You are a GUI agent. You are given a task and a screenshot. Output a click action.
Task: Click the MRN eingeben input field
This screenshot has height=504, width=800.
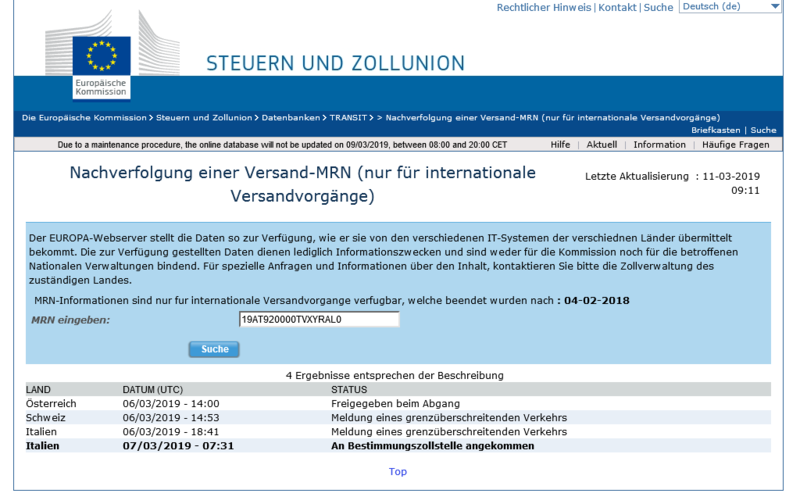319,319
